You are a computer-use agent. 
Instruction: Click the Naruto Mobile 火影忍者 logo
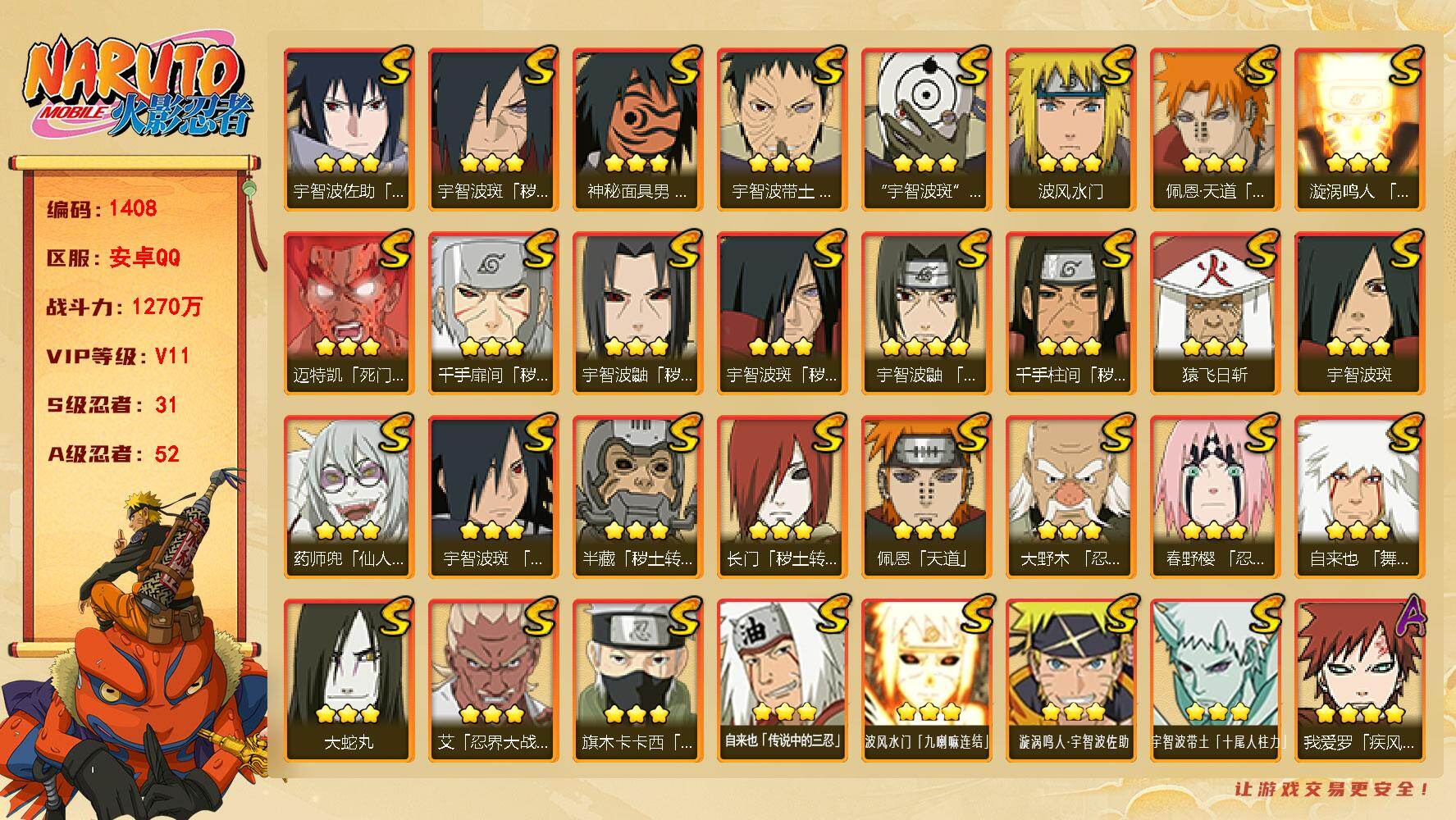click(138, 88)
